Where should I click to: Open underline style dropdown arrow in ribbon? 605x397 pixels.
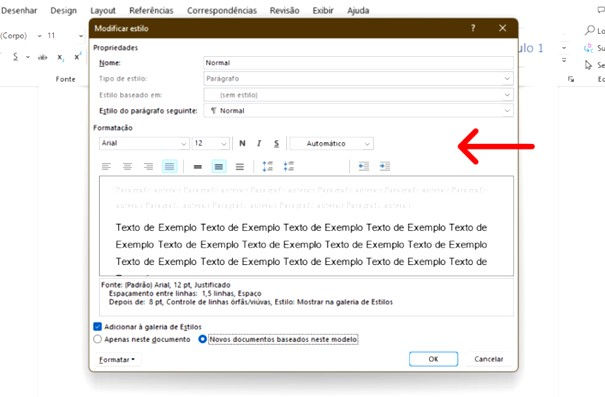coord(28,57)
